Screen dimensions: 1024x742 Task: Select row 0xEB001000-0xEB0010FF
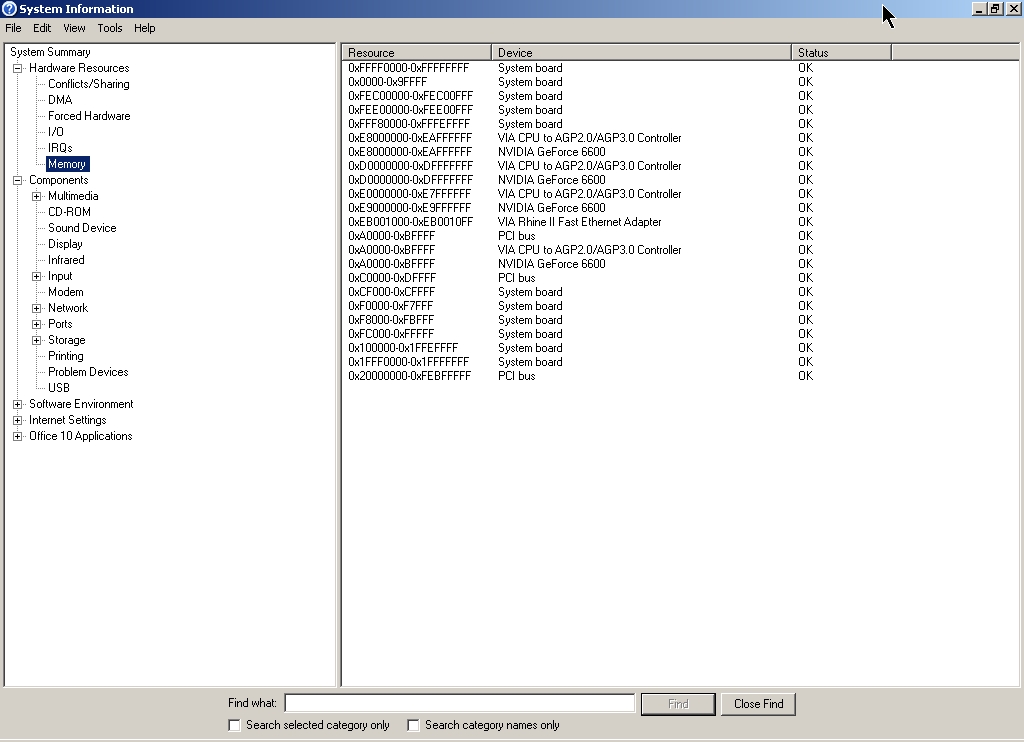click(x=410, y=222)
